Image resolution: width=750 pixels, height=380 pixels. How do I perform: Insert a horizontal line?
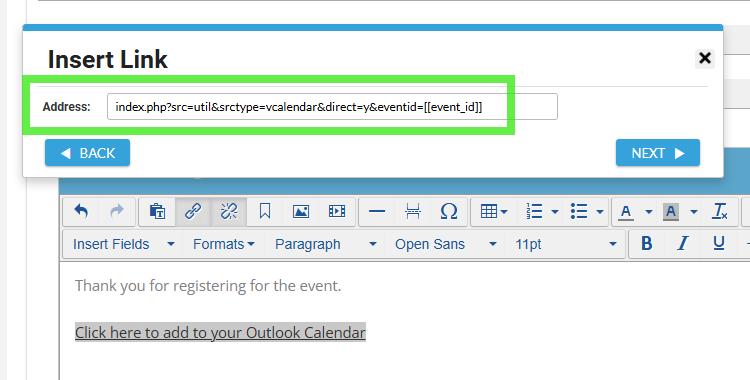[377, 211]
